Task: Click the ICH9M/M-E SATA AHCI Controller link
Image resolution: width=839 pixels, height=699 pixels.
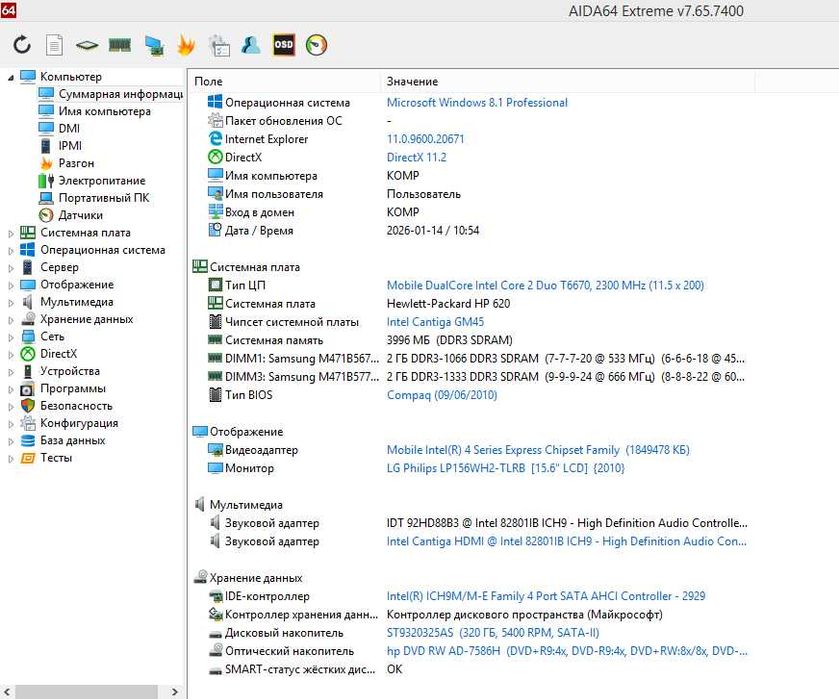Action: pyautogui.click(x=546, y=596)
